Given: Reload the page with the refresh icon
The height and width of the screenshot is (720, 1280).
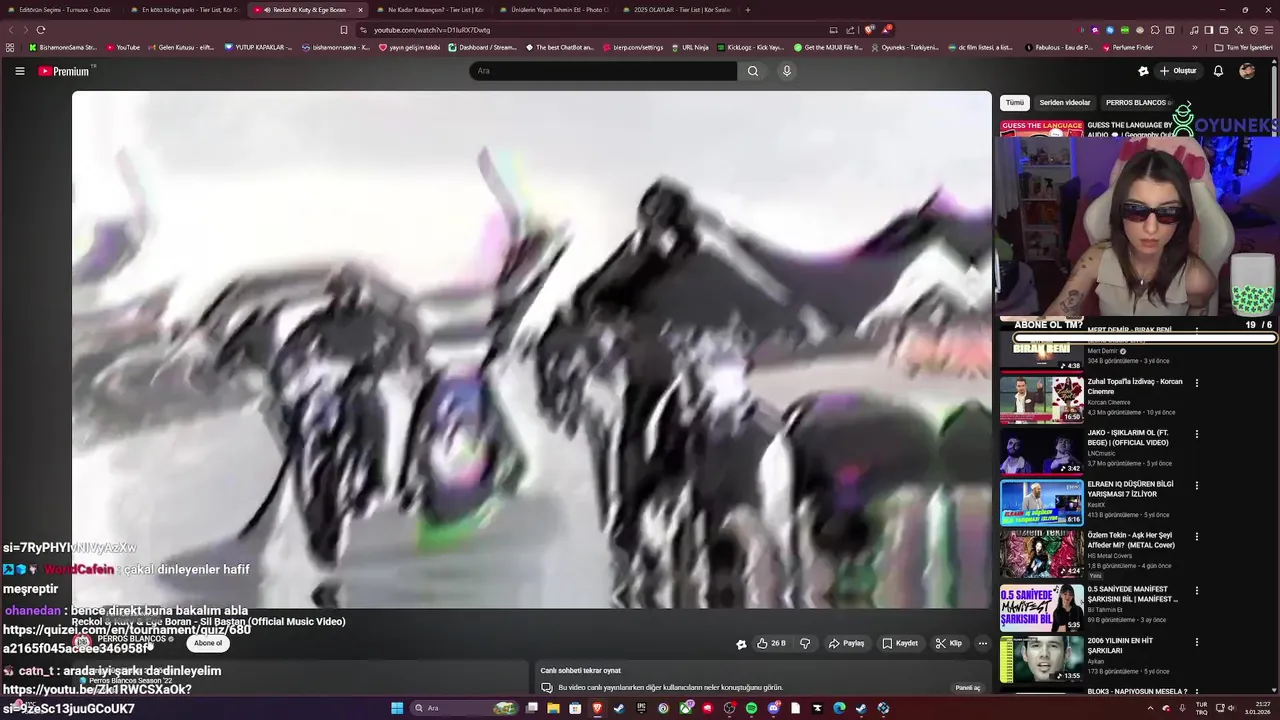Looking at the screenshot, I should [x=41, y=30].
